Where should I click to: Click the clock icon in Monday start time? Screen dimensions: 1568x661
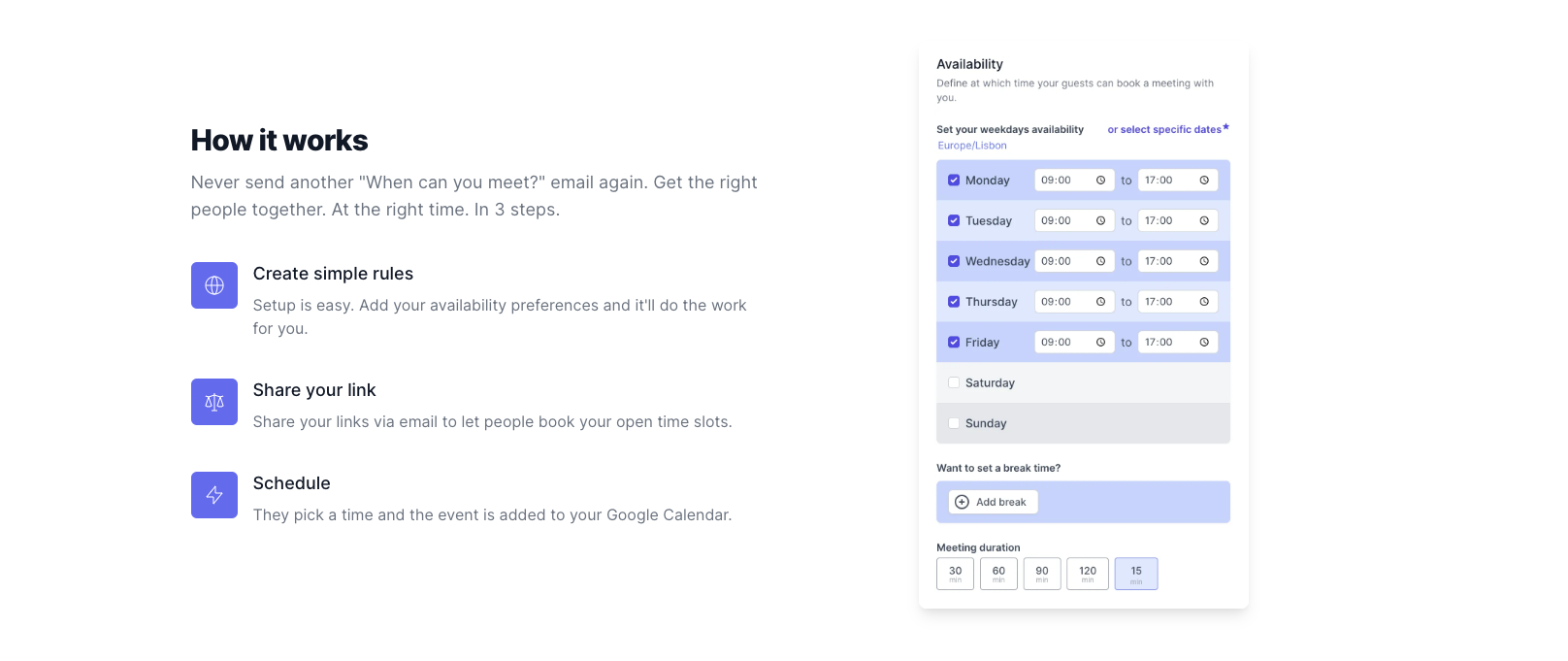1100,181
